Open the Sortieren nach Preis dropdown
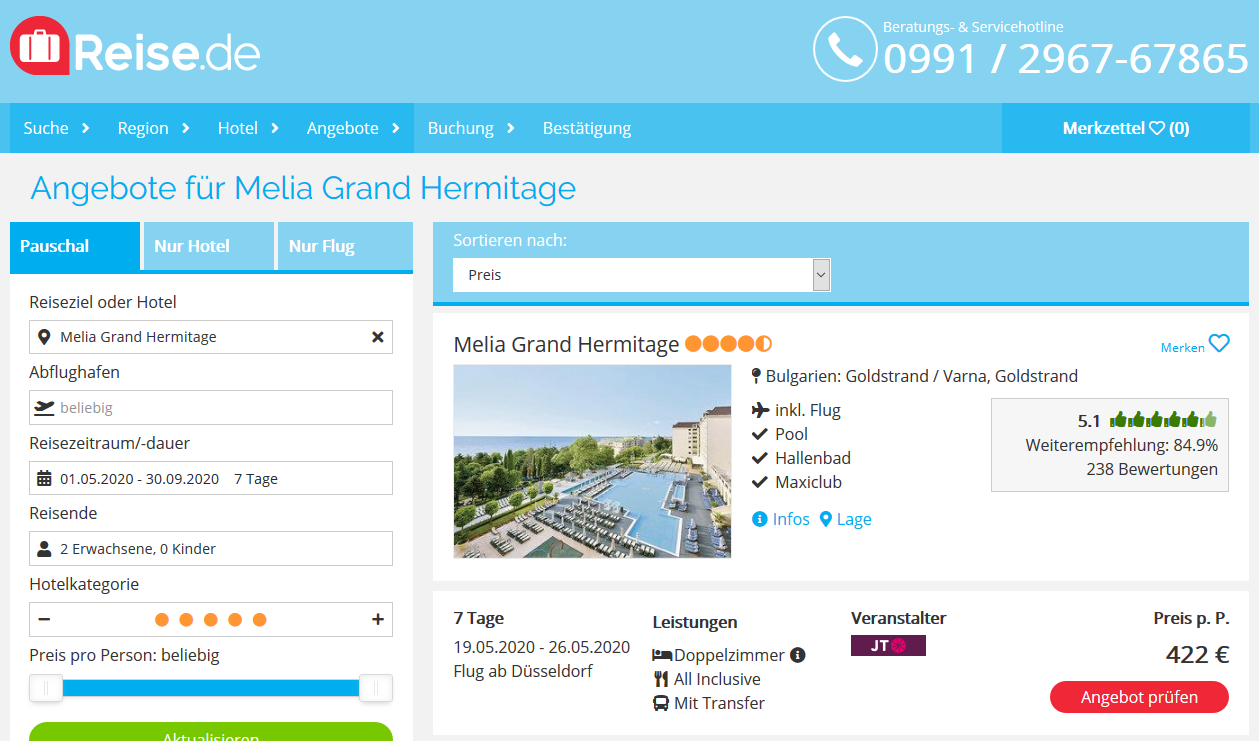 coord(642,274)
